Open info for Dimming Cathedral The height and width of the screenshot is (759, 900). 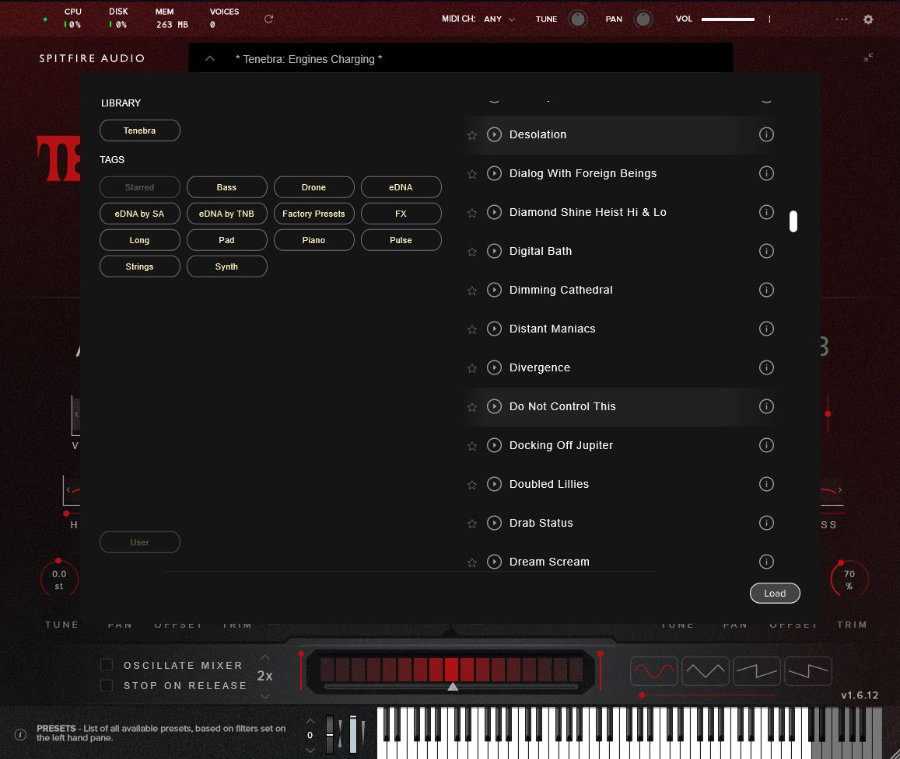pos(766,290)
